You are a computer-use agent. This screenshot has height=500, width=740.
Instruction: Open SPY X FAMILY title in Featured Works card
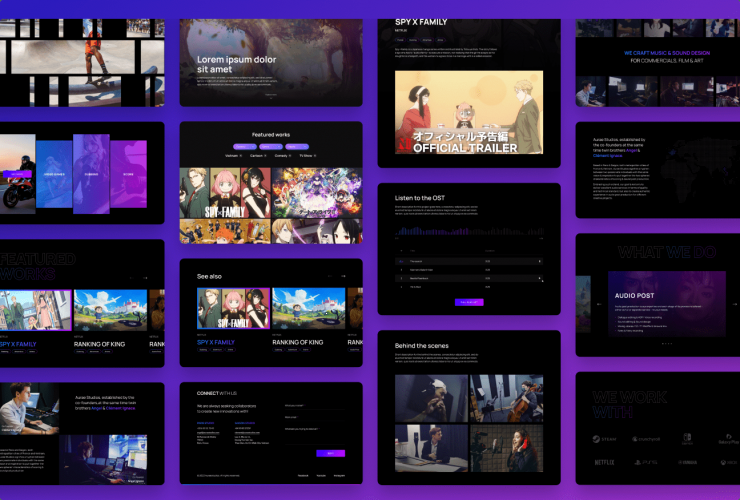[x=18, y=344]
